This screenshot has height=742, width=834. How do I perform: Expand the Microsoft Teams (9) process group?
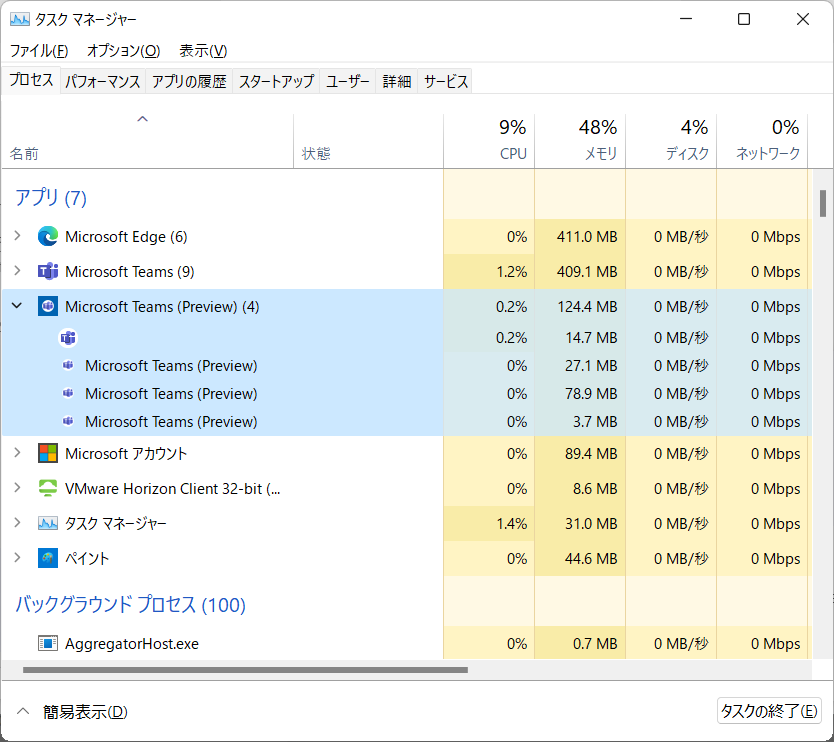click(17, 271)
